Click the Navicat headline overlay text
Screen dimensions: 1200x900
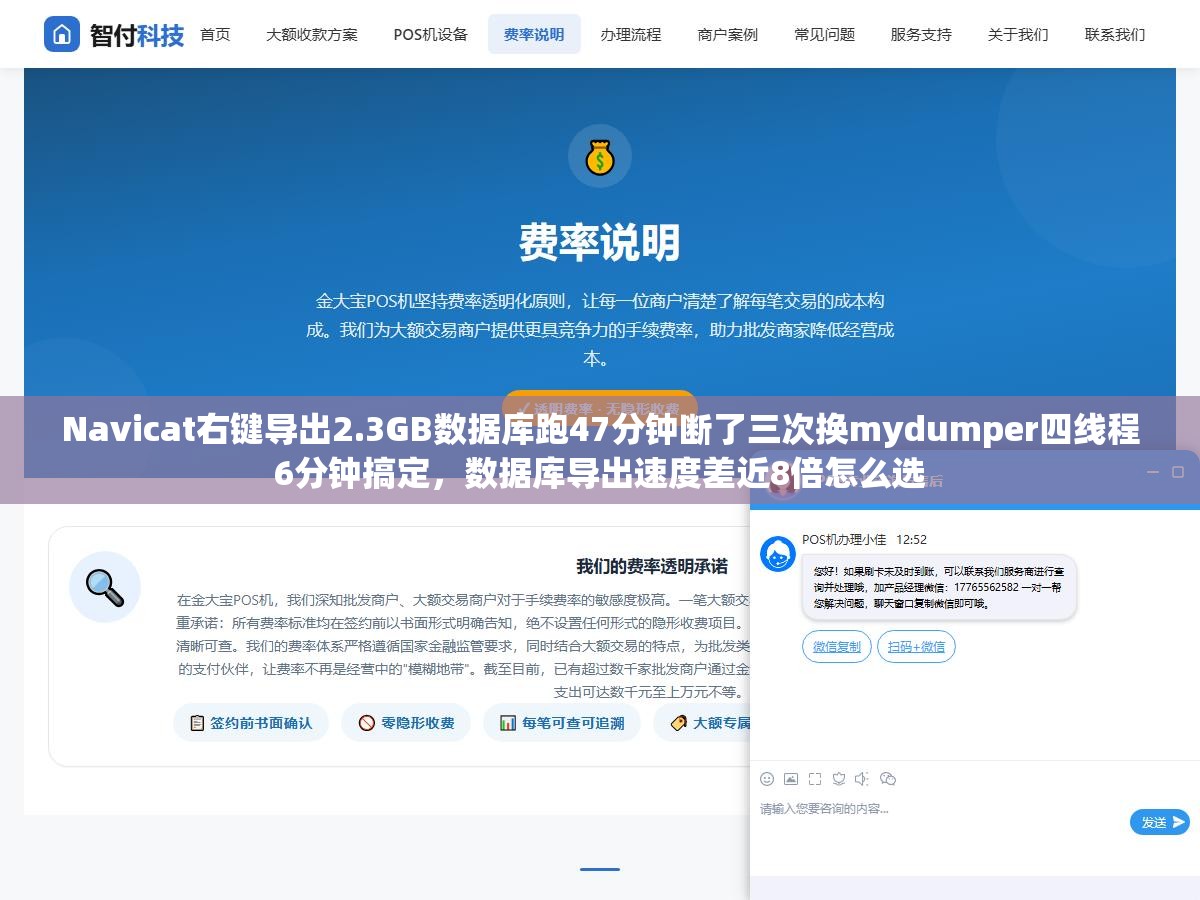point(600,451)
